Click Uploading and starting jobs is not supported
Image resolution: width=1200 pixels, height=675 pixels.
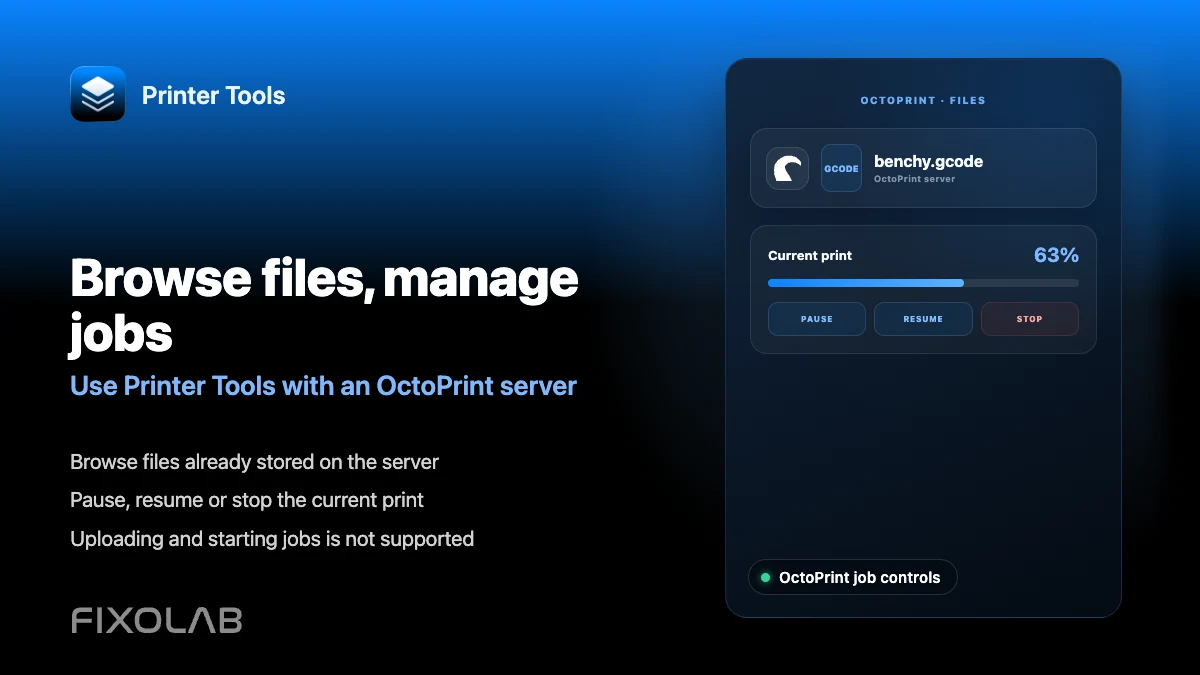click(272, 539)
